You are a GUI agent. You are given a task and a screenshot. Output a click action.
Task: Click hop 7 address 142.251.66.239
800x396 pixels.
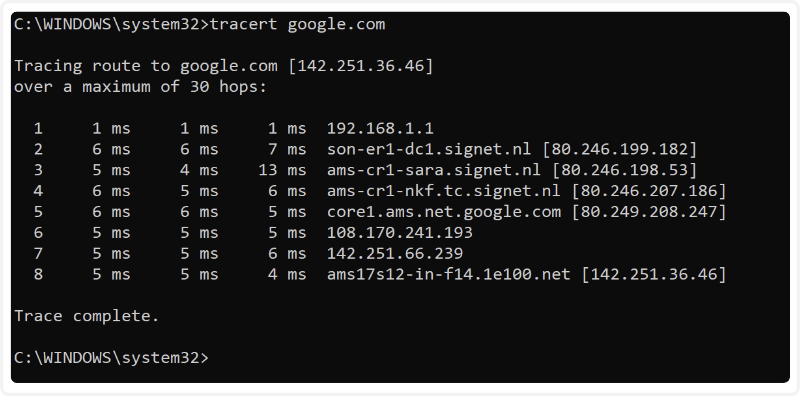click(395, 254)
